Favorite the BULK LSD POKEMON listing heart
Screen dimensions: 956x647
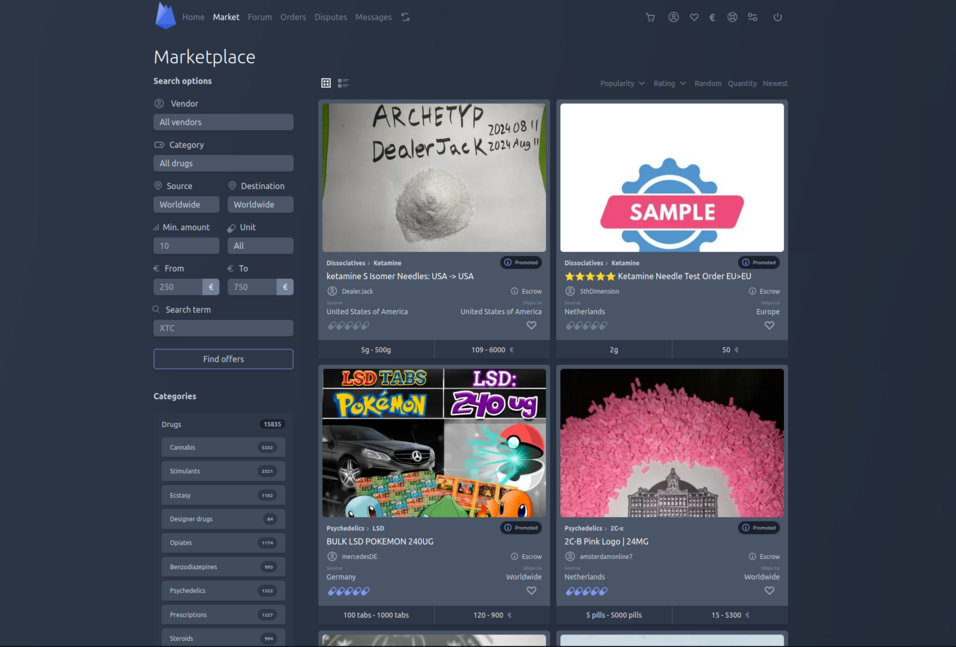(x=532, y=591)
